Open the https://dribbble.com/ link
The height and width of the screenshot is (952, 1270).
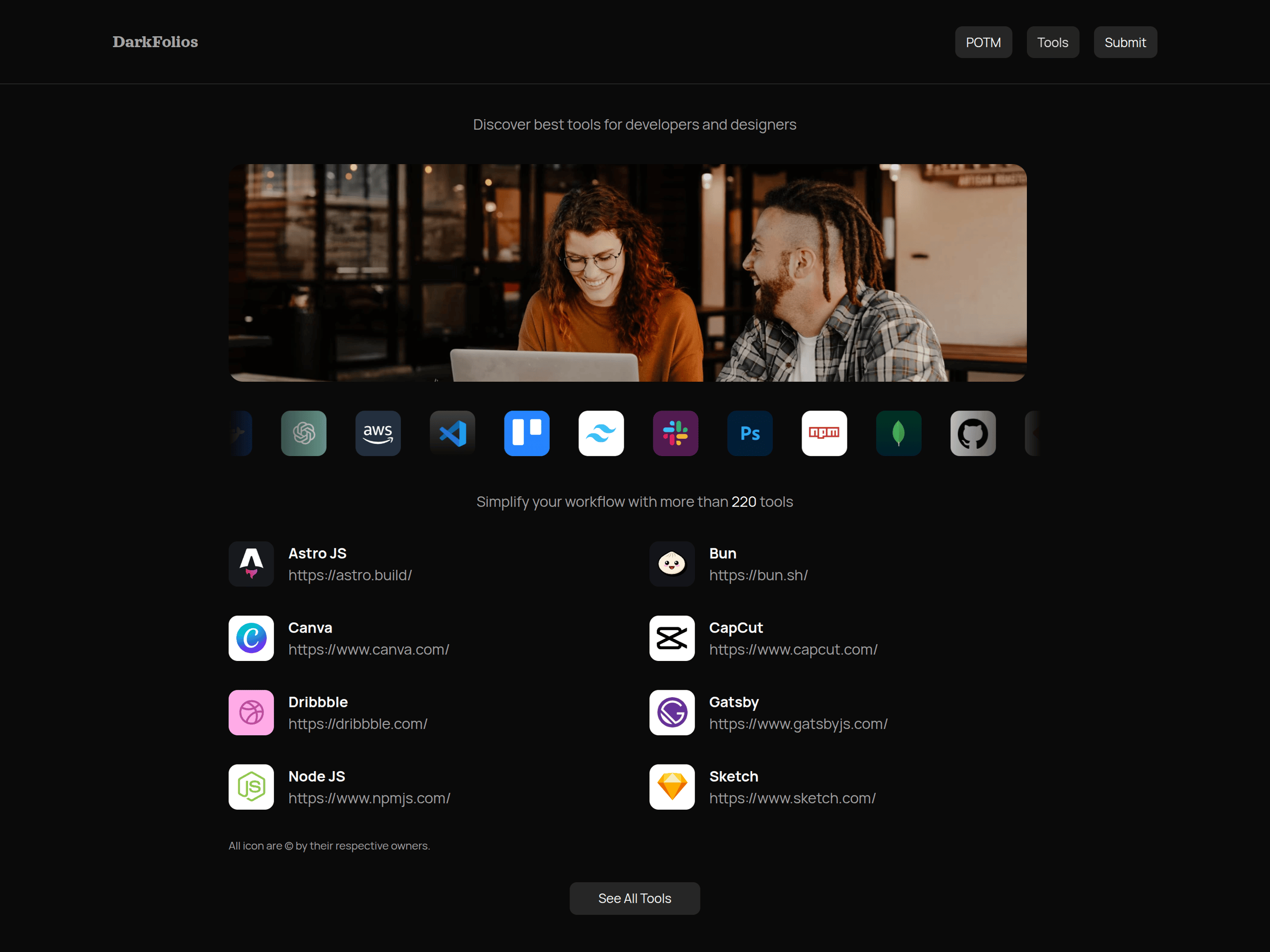(x=358, y=723)
